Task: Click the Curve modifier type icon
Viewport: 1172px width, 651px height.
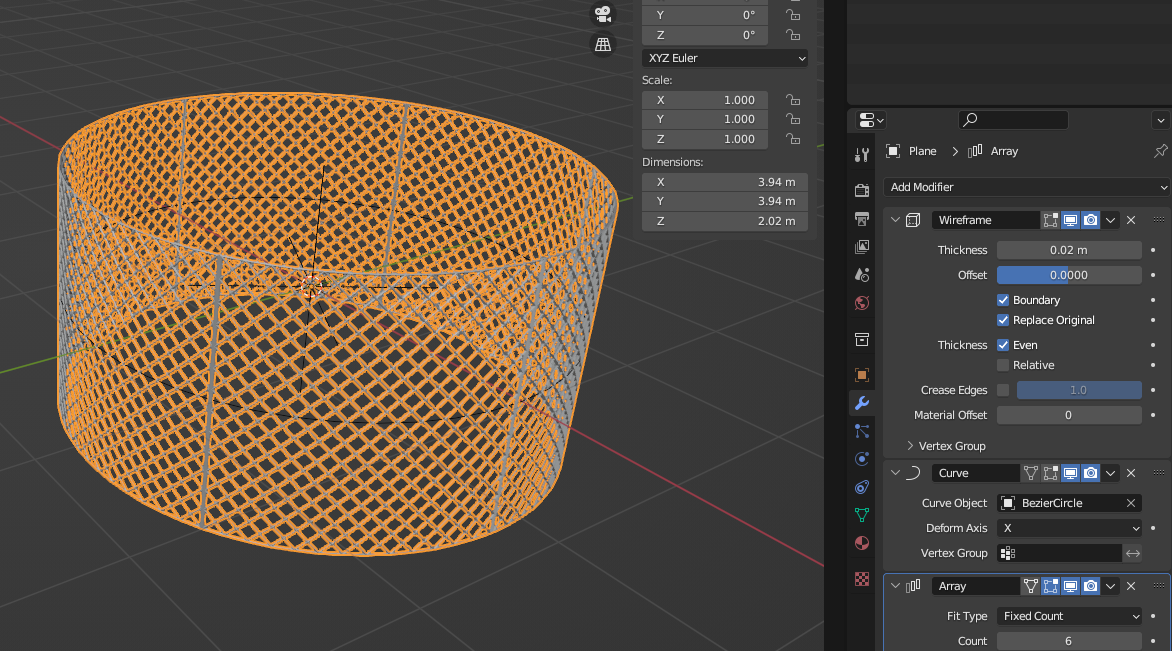Action: click(x=913, y=473)
